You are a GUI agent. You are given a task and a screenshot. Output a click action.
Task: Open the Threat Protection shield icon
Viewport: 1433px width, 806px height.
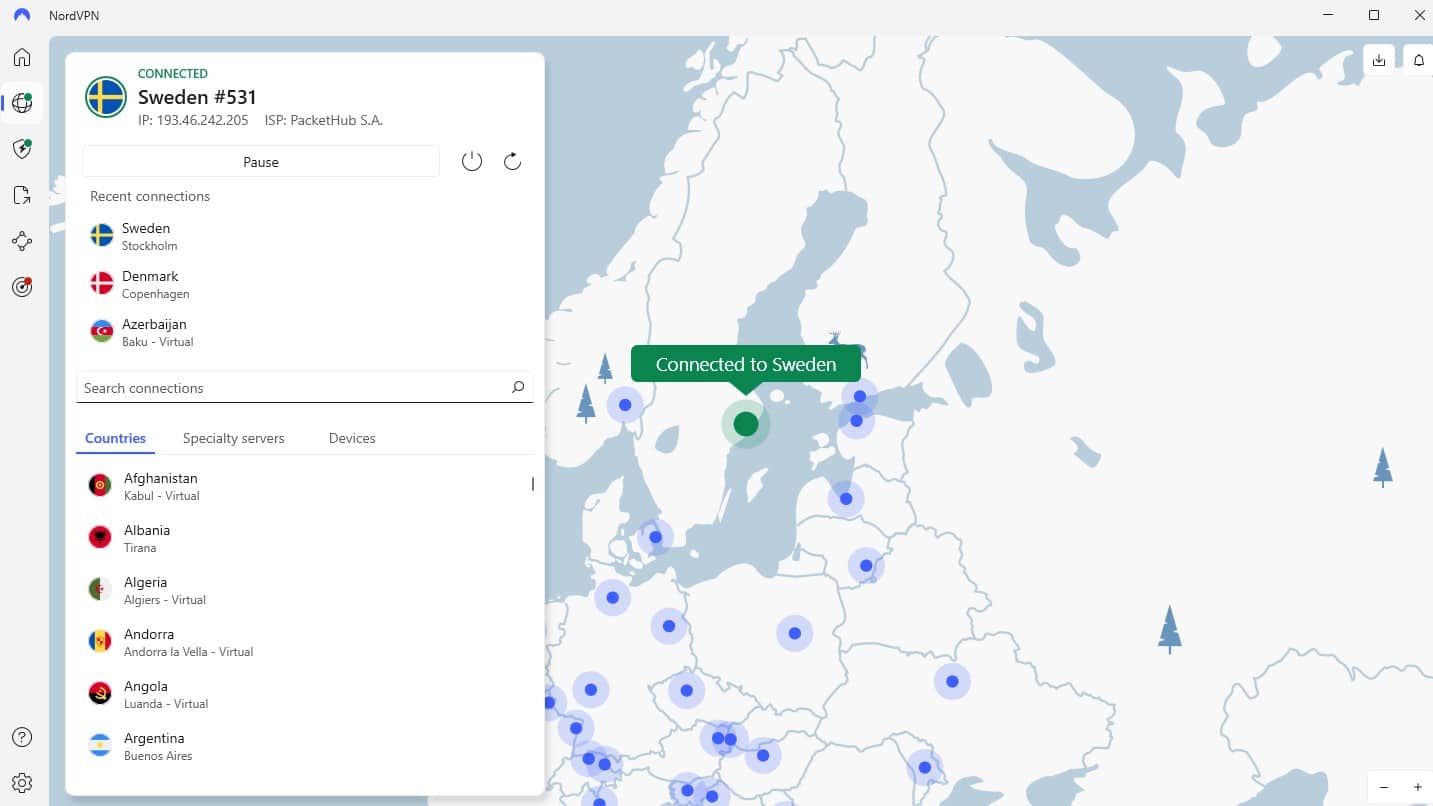point(22,149)
